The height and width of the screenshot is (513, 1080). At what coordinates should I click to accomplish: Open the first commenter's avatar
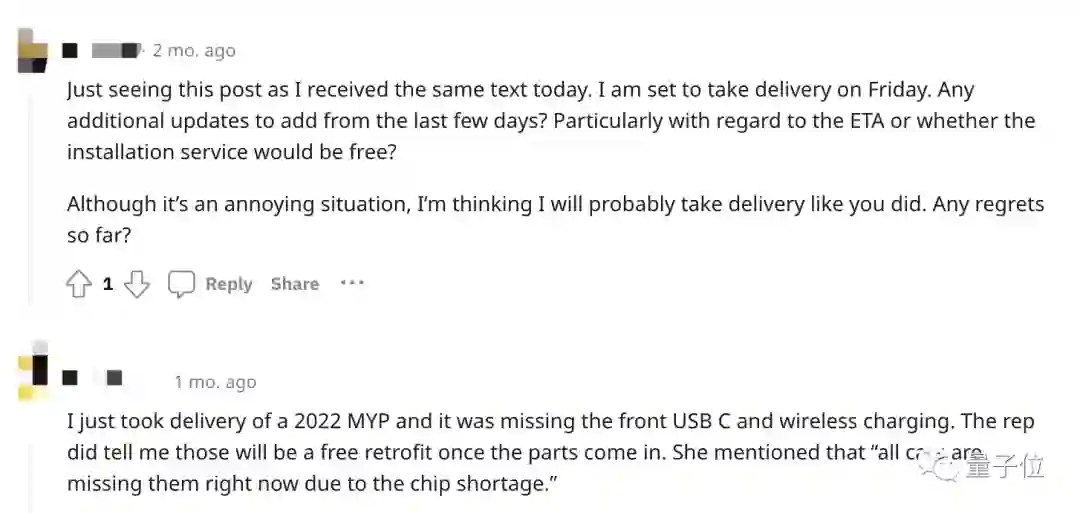[x=33, y=50]
